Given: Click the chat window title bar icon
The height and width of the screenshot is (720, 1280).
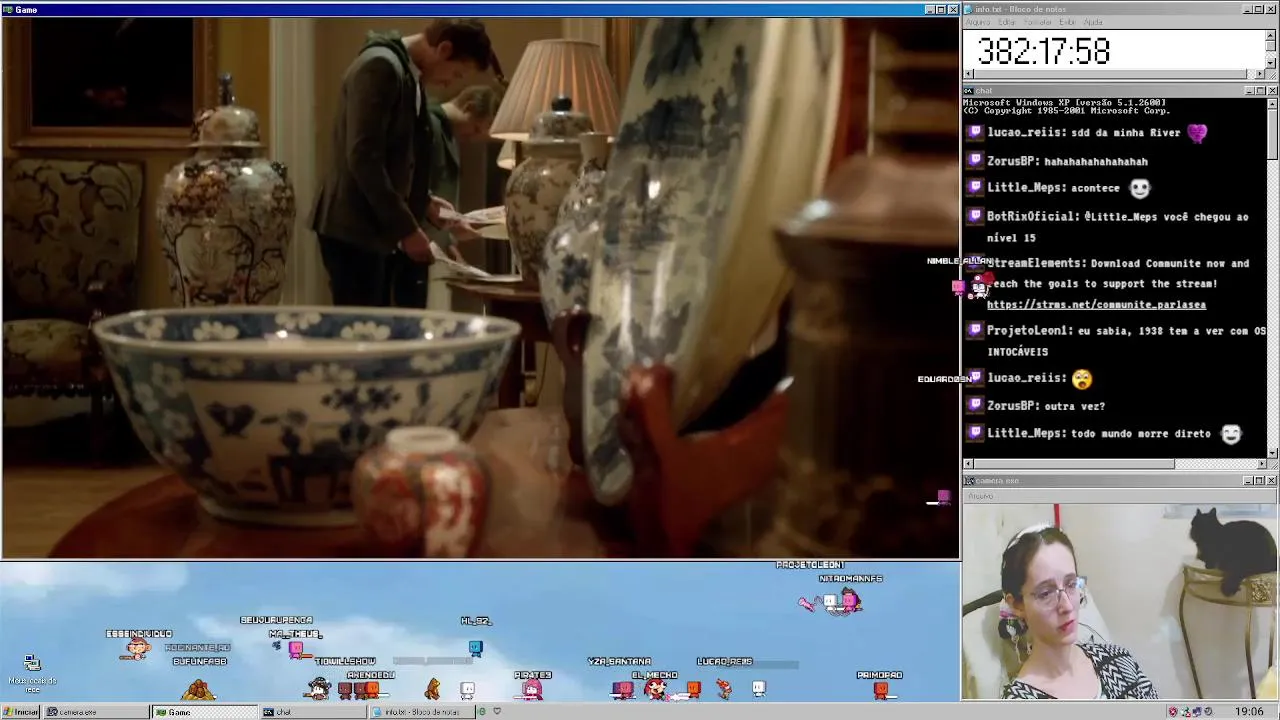Looking at the screenshot, I should 969,91.
